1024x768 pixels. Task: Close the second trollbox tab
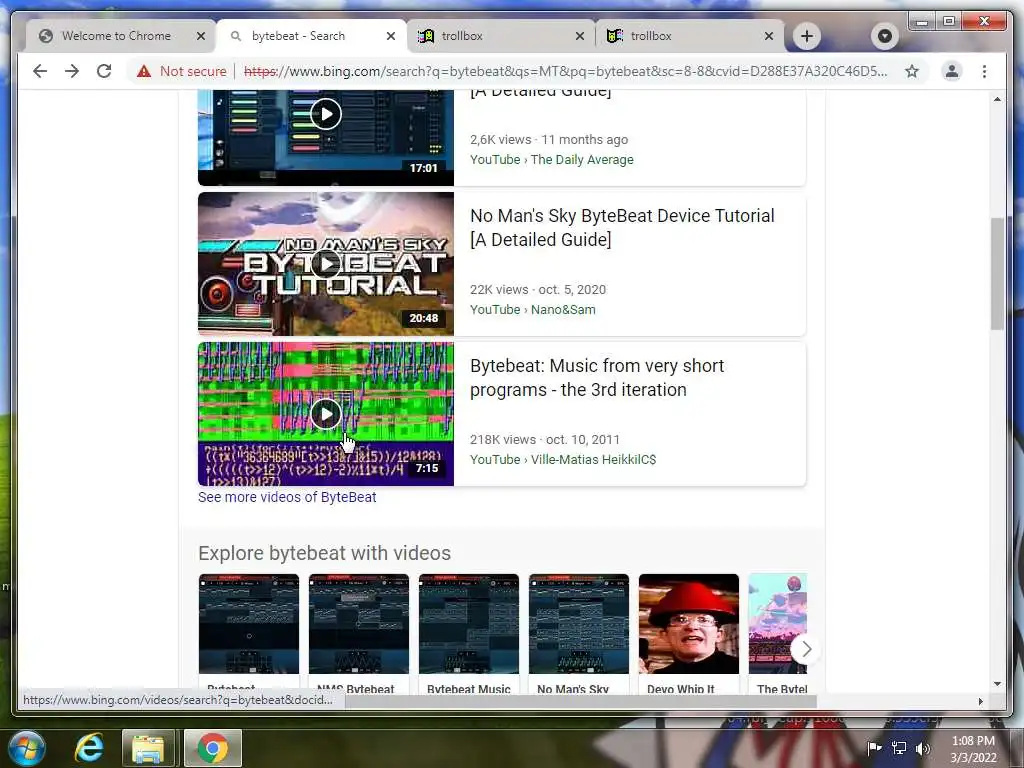(x=769, y=36)
